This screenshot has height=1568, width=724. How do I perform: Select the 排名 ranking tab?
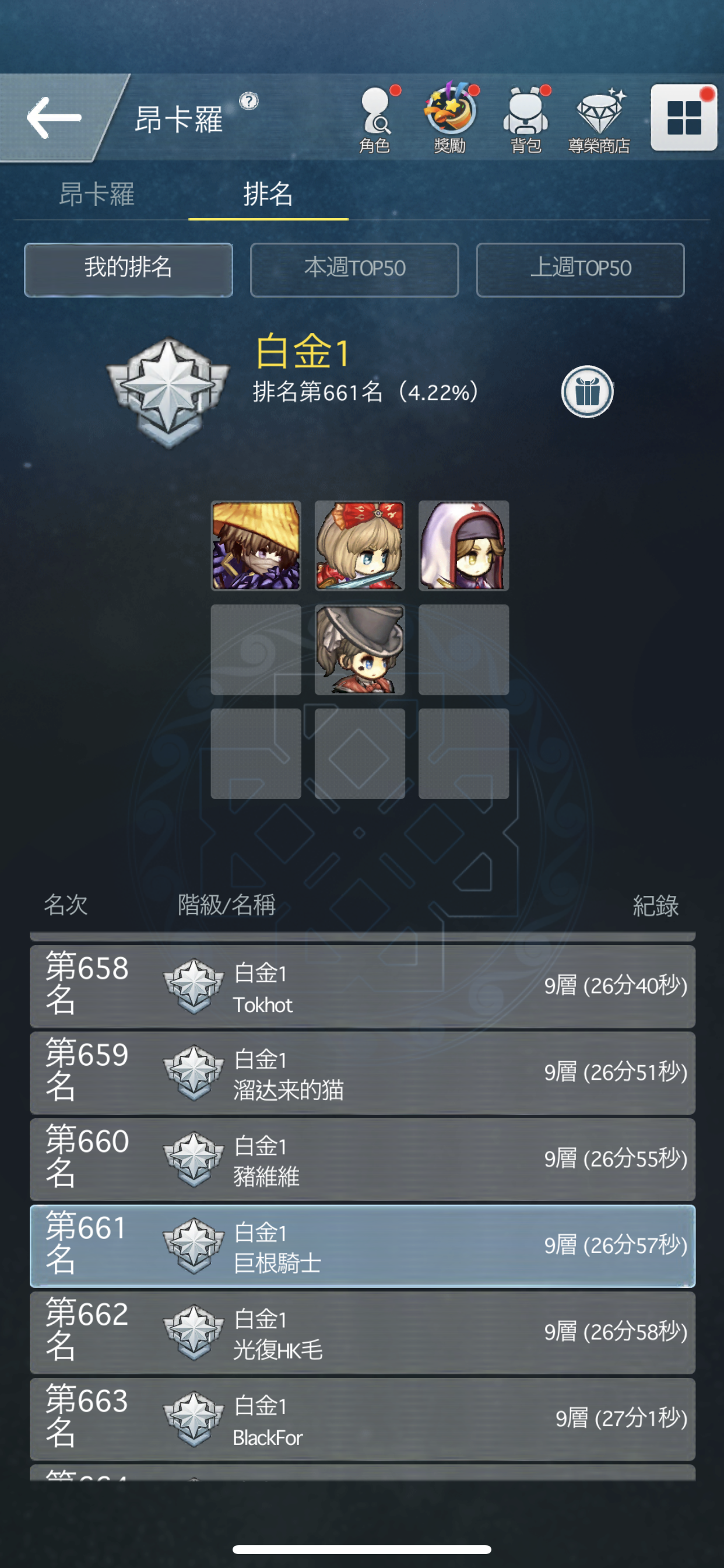coord(268,195)
